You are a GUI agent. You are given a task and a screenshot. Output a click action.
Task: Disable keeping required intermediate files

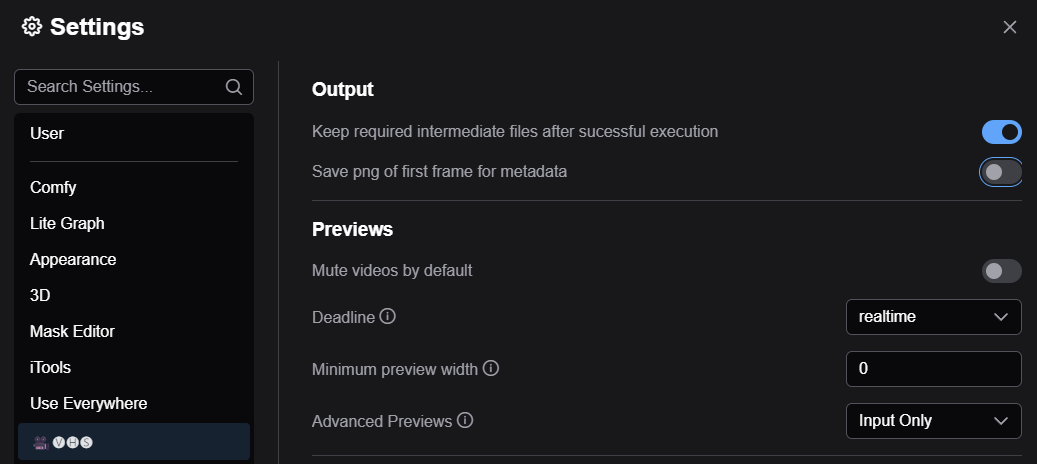tap(1001, 131)
